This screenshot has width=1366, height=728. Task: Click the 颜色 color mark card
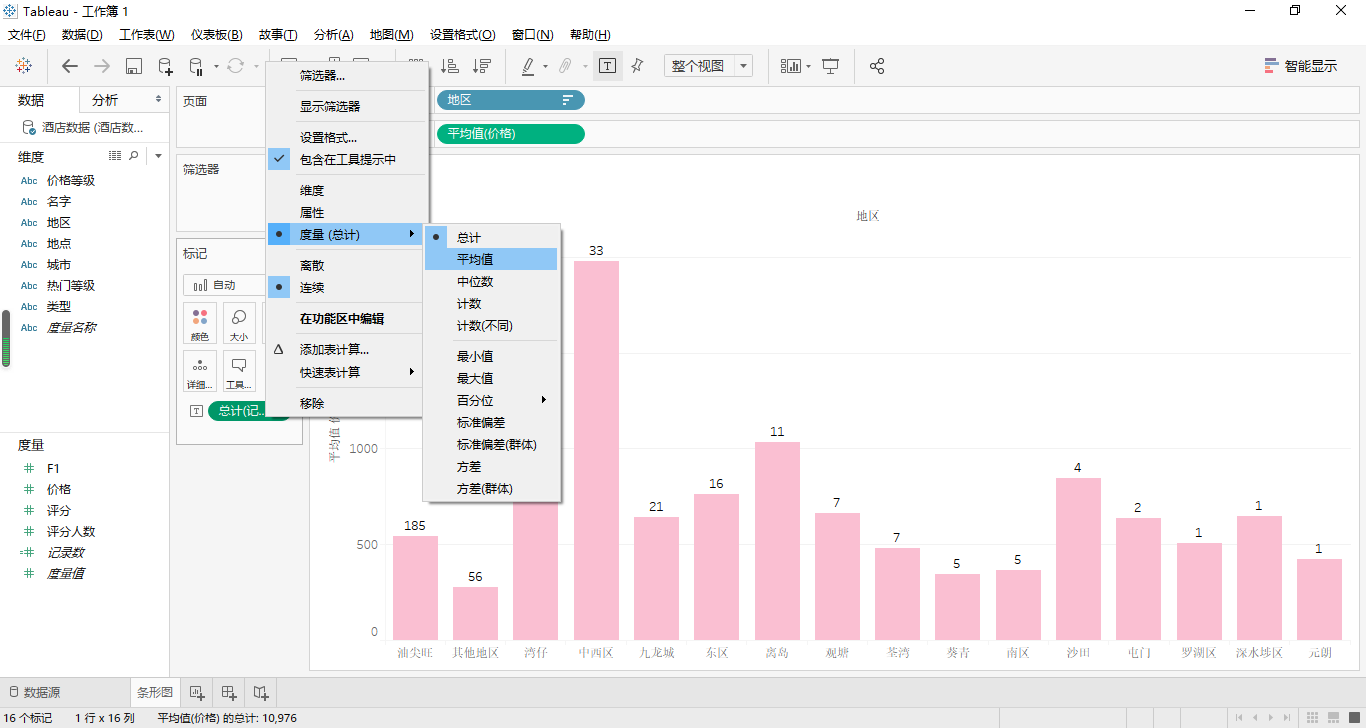[200, 324]
